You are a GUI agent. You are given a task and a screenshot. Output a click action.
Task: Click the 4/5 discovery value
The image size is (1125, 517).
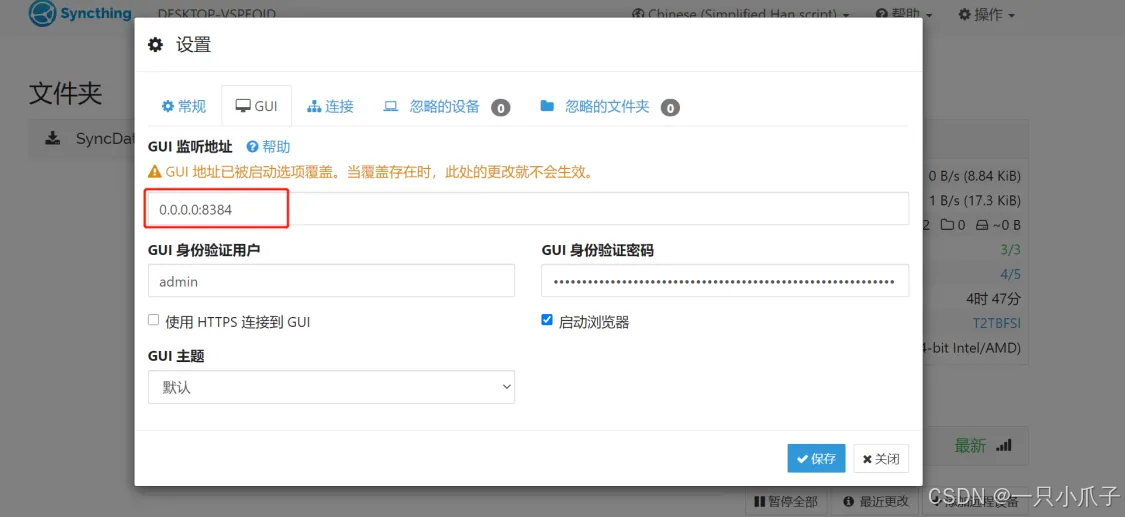[1010, 274]
